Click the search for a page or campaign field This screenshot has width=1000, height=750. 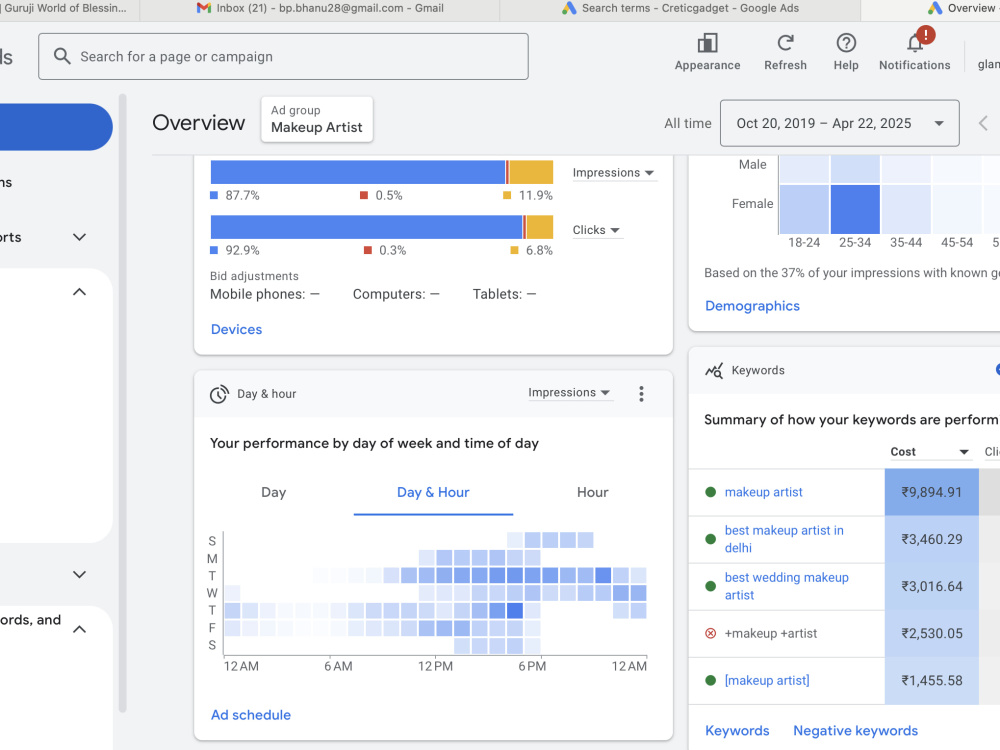coord(283,57)
